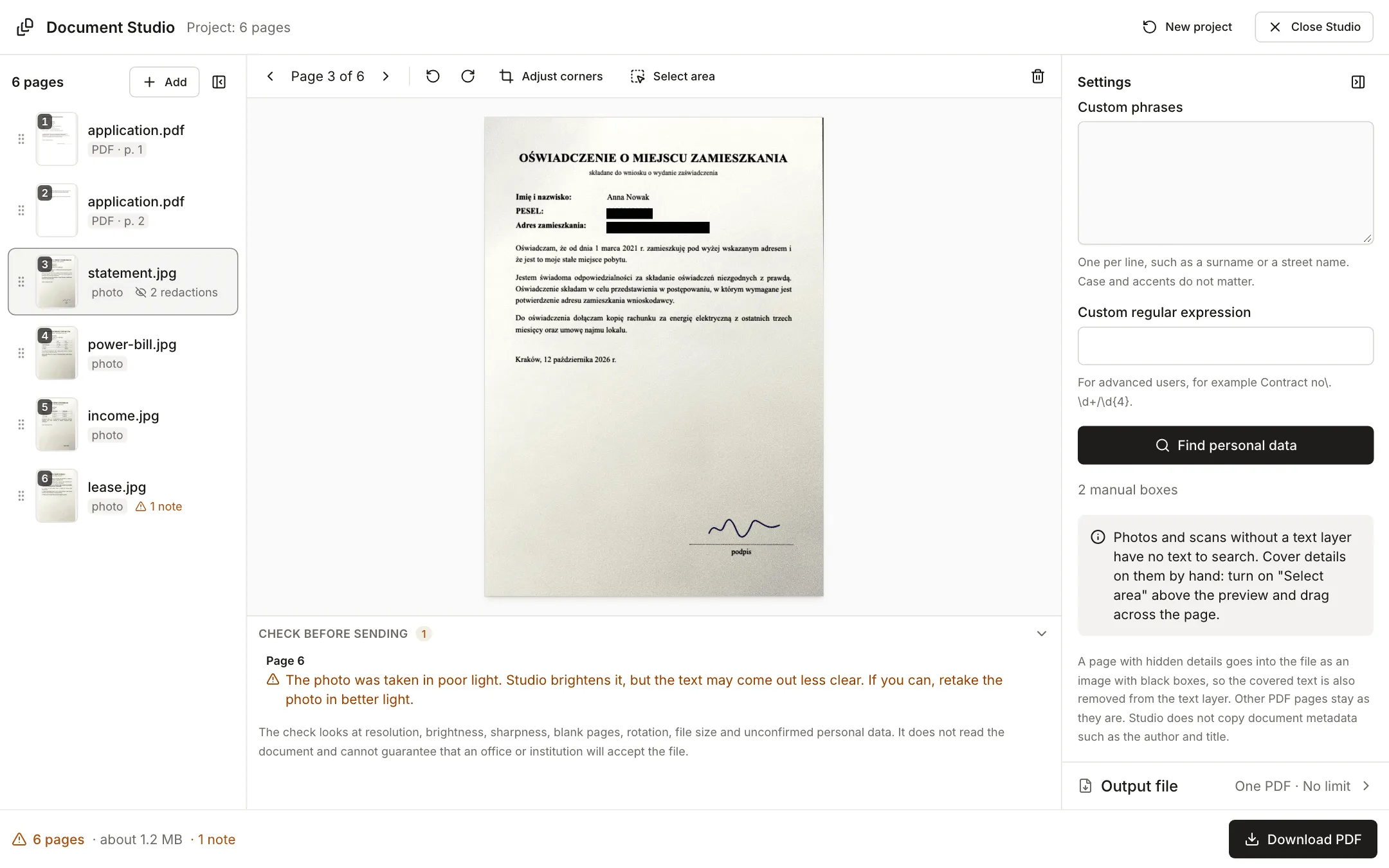This screenshot has height=868, width=1389.
Task: Open power-bill.jpg page
Action: pos(123,353)
